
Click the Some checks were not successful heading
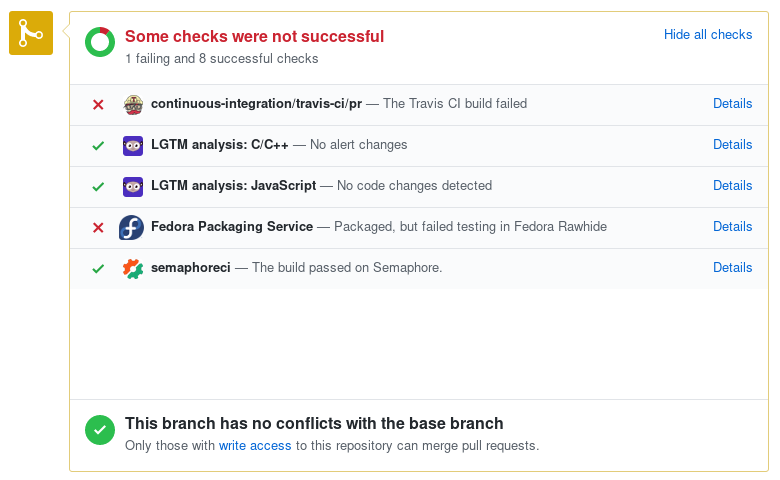254,36
